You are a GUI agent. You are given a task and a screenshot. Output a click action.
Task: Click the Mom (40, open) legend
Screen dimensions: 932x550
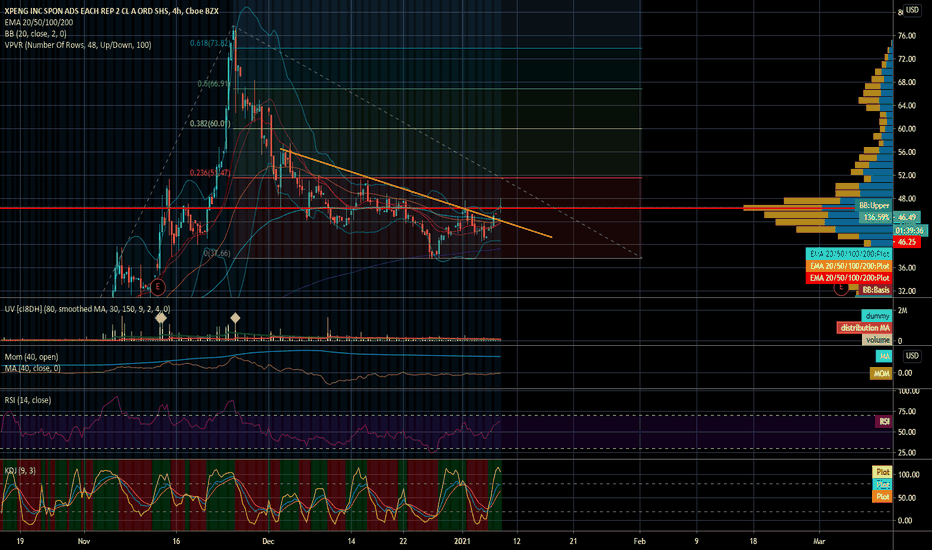click(32, 357)
